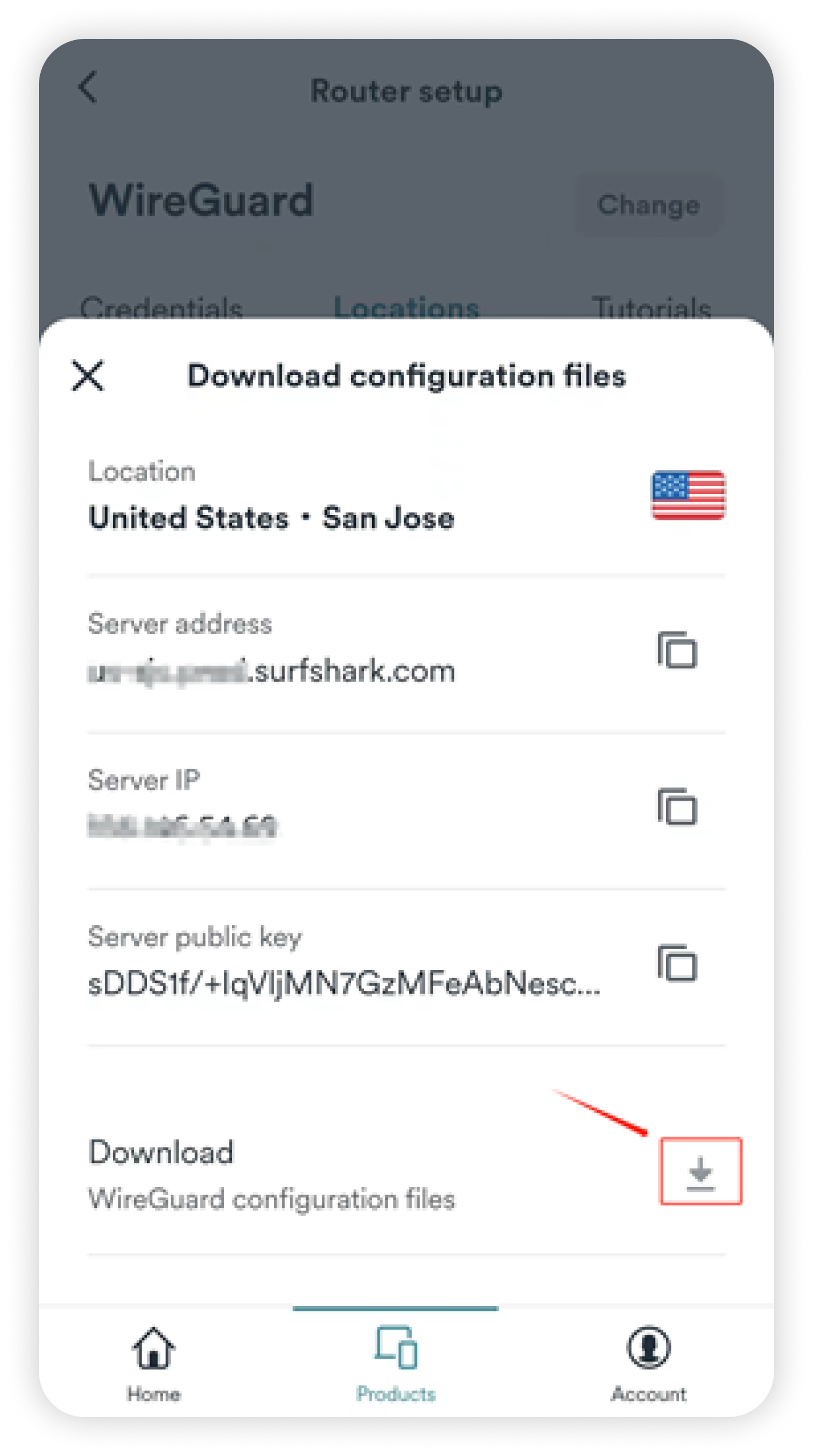Open the Products tab

pos(396,1364)
